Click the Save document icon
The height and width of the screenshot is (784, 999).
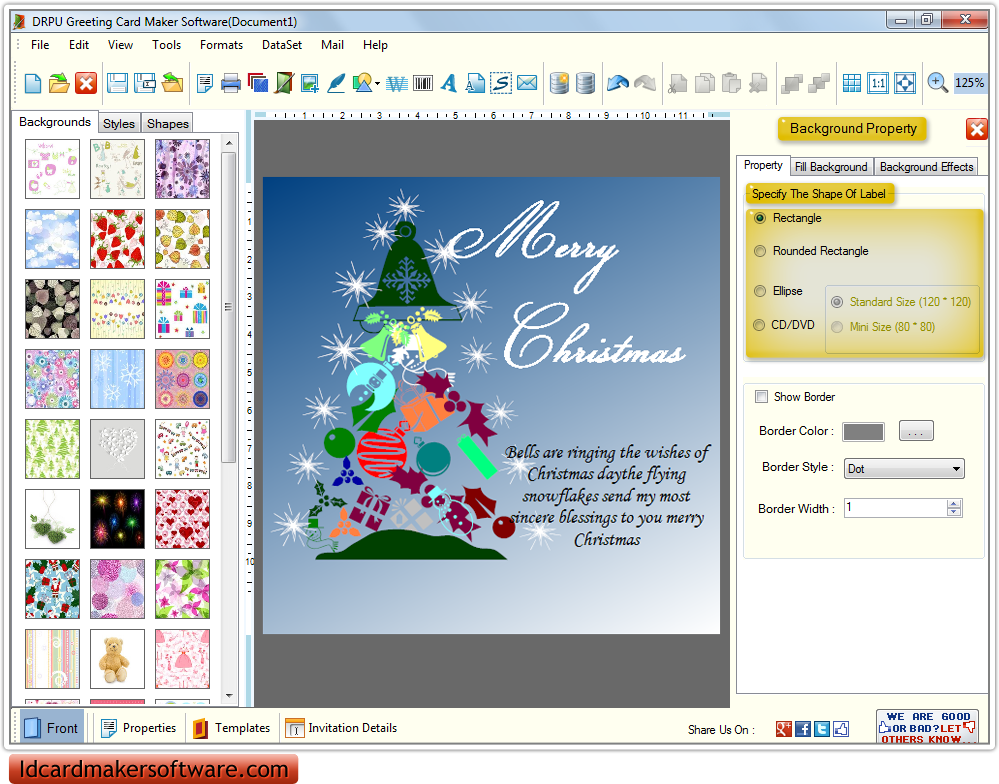click(115, 83)
